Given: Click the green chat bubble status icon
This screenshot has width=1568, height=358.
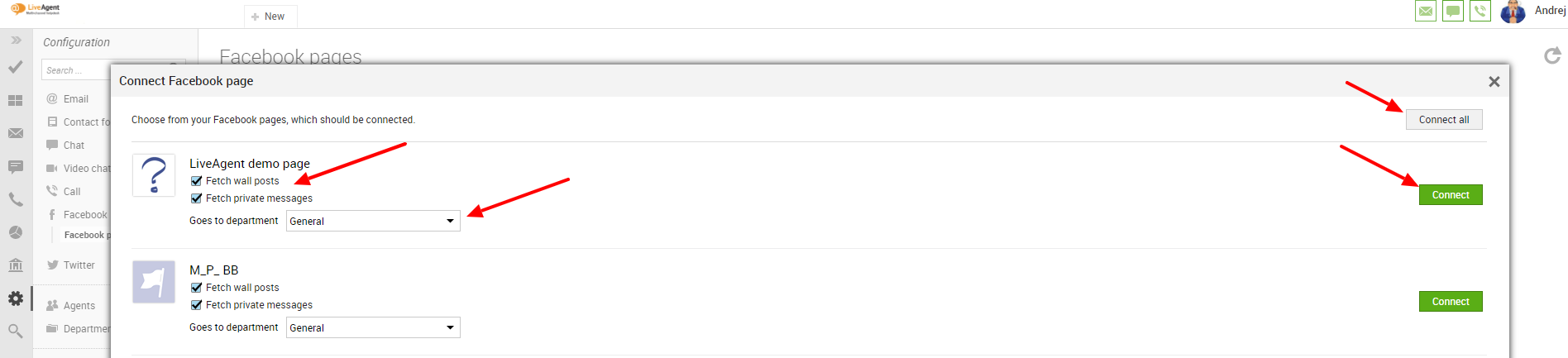Looking at the screenshot, I should pyautogui.click(x=1453, y=11).
